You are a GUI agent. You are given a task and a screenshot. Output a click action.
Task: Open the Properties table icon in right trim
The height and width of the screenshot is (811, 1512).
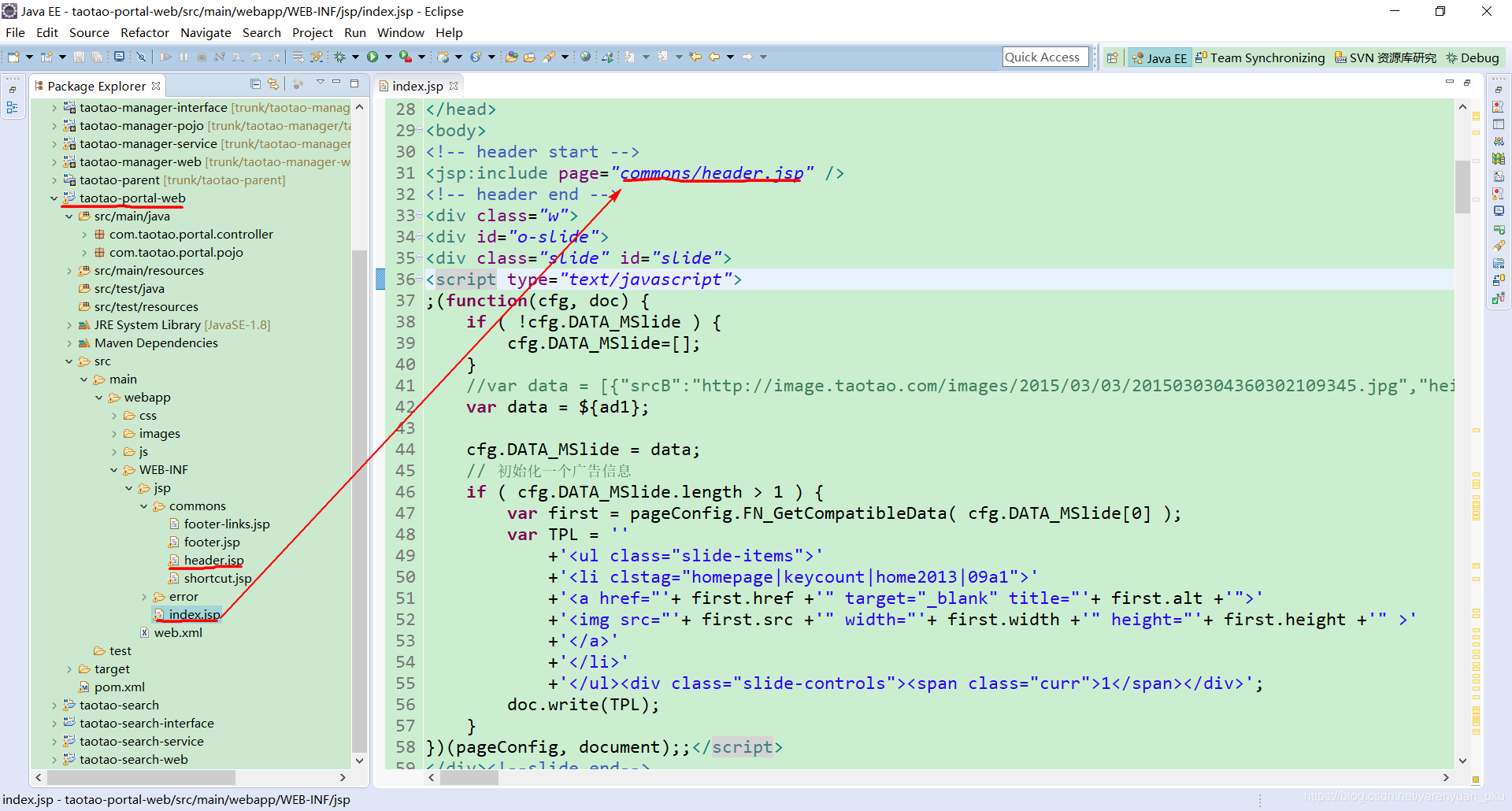(x=1499, y=124)
